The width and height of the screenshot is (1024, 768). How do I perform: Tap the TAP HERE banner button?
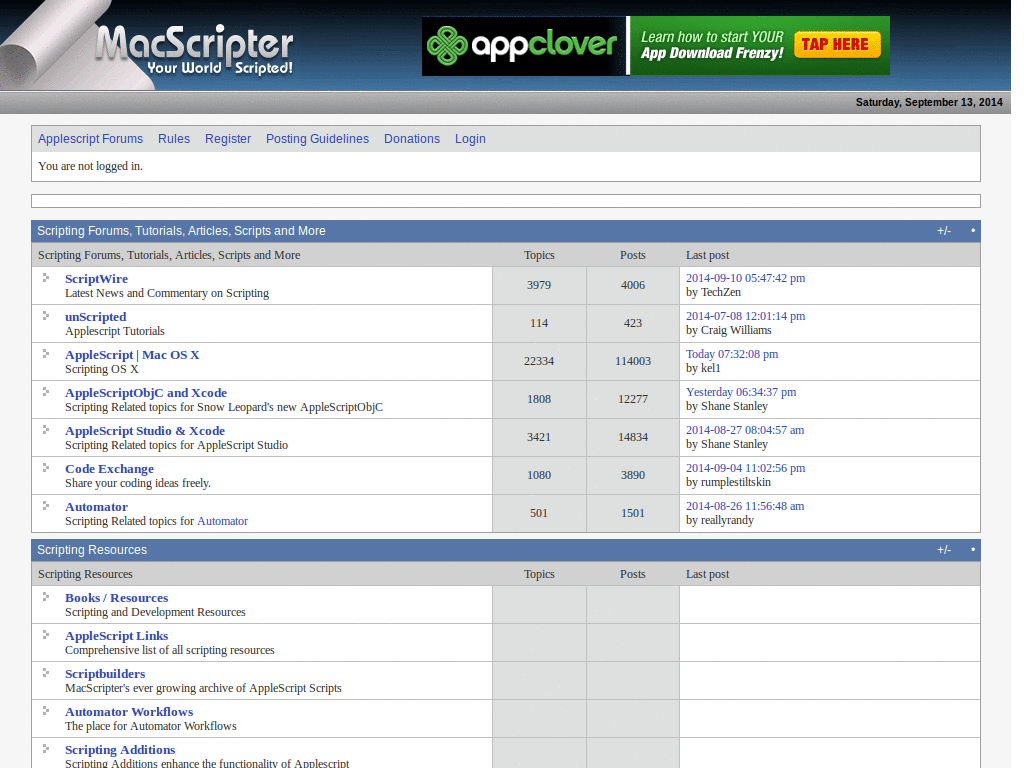837,44
